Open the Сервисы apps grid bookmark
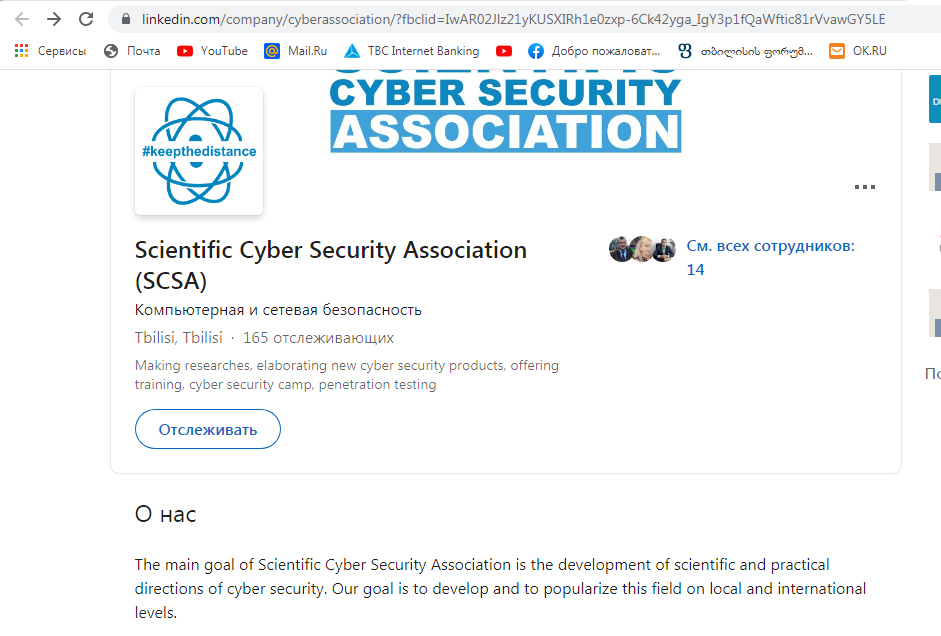This screenshot has width=941, height=636. [50, 51]
